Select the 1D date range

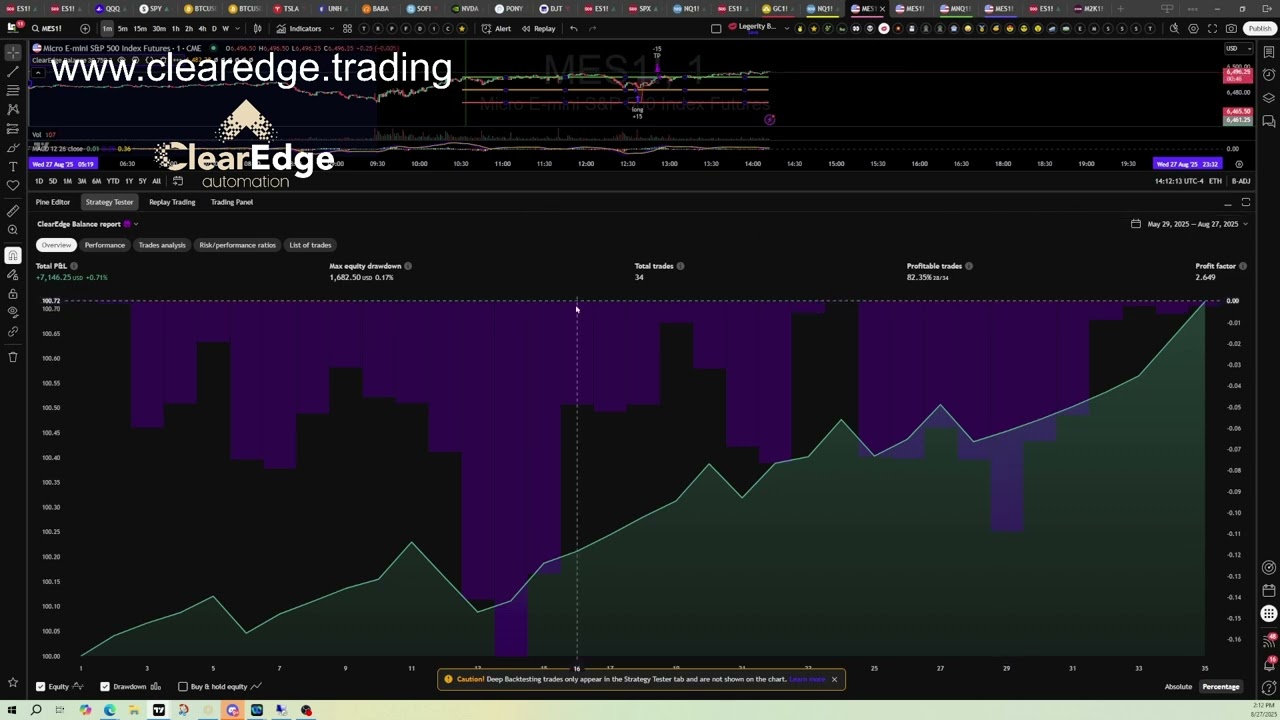[39, 181]
